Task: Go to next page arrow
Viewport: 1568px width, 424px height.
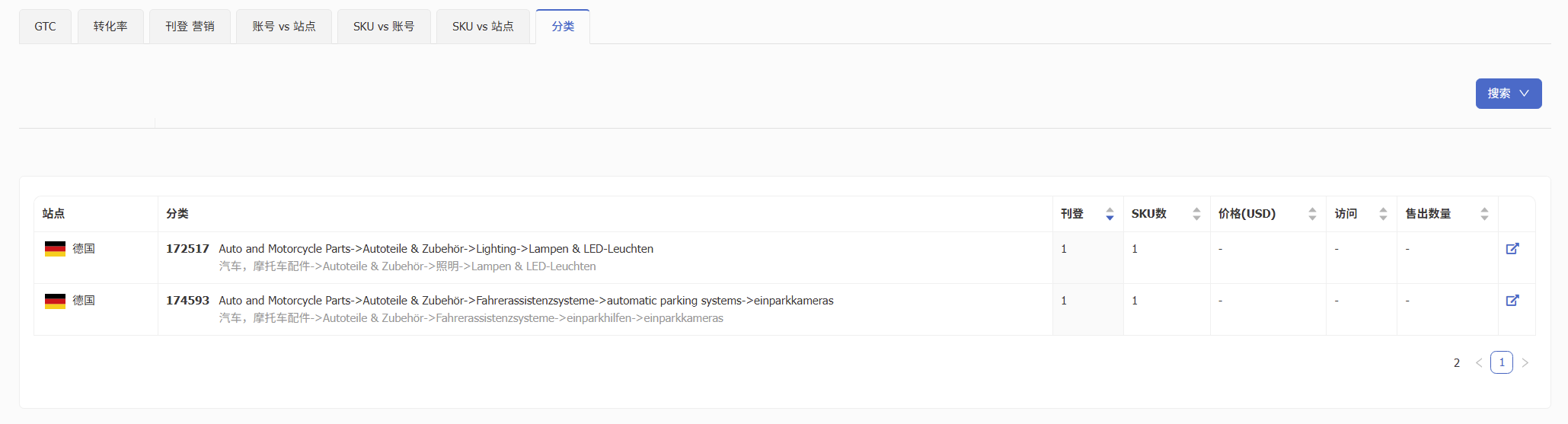Action: (1525, 362)
